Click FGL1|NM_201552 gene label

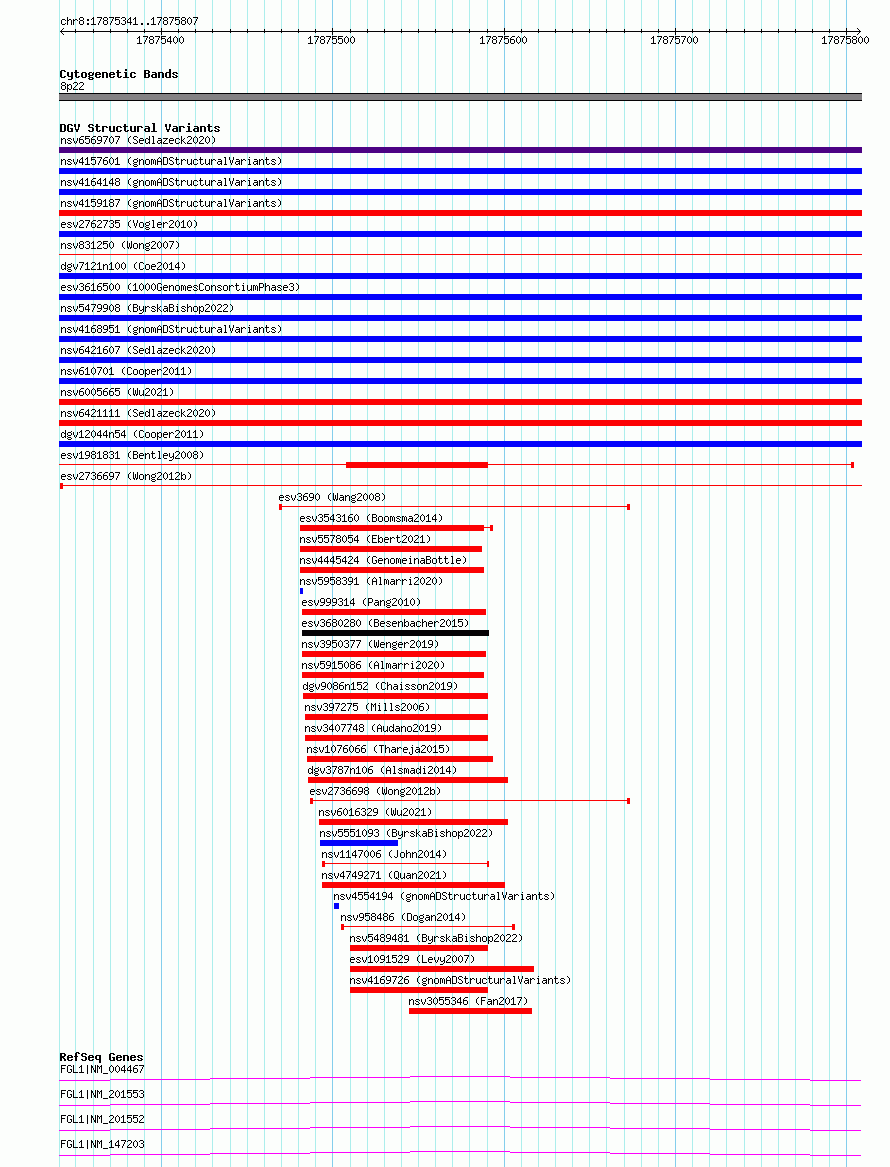pos(102,1119)
